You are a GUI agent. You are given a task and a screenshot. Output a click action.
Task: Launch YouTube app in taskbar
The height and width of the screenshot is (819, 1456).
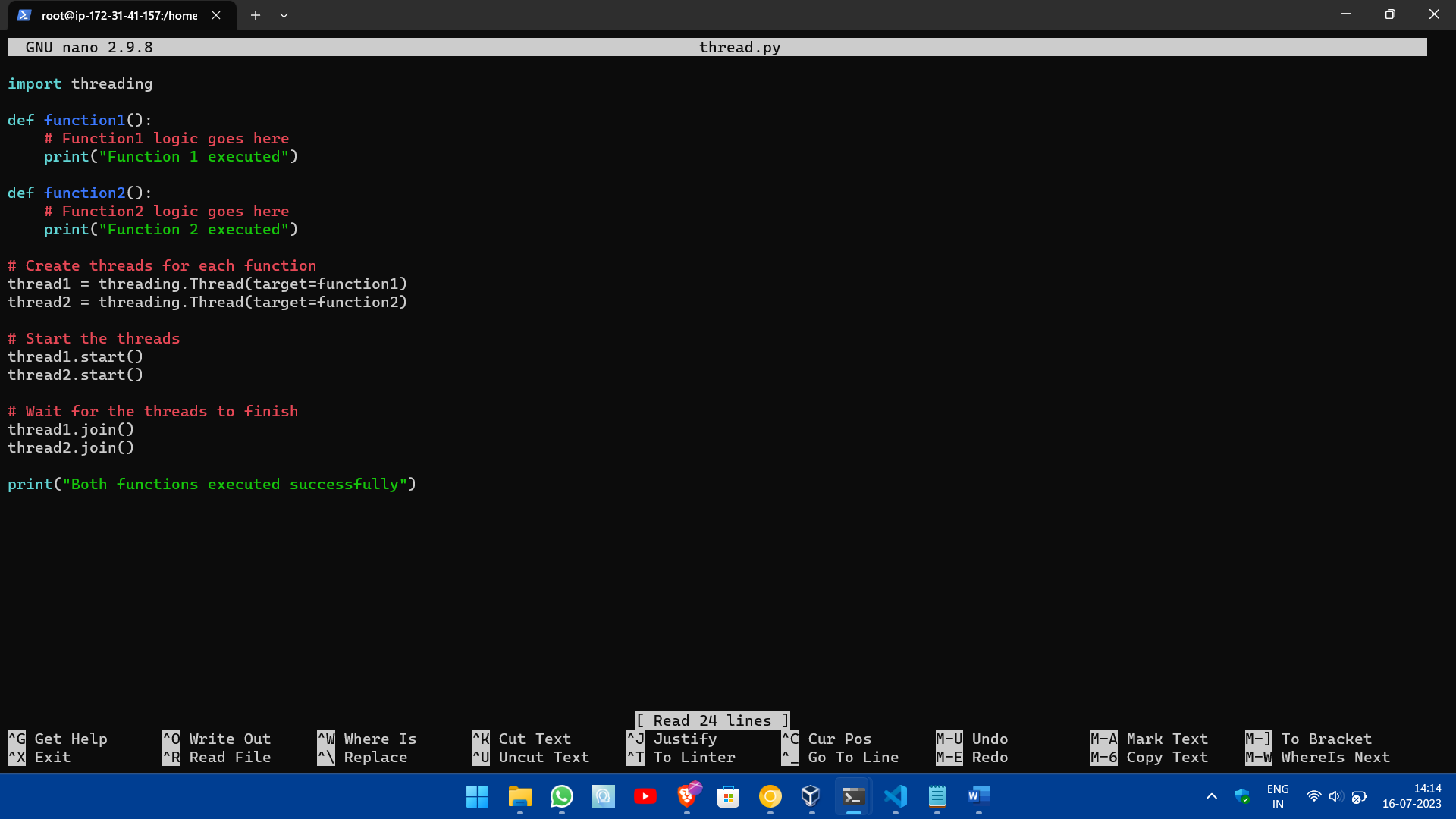tap(645, 796)
